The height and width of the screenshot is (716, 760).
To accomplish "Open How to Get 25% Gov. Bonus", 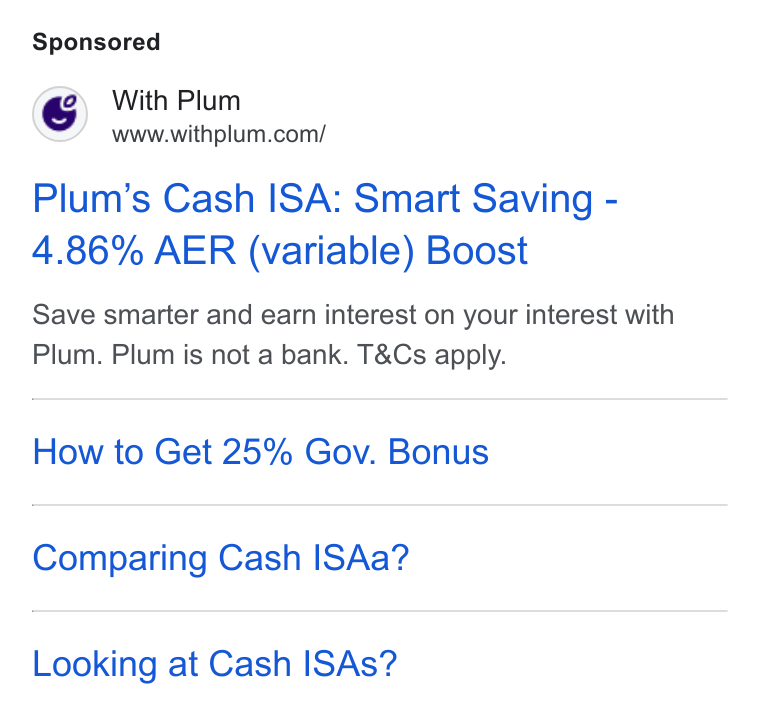I will click(260, 452).
